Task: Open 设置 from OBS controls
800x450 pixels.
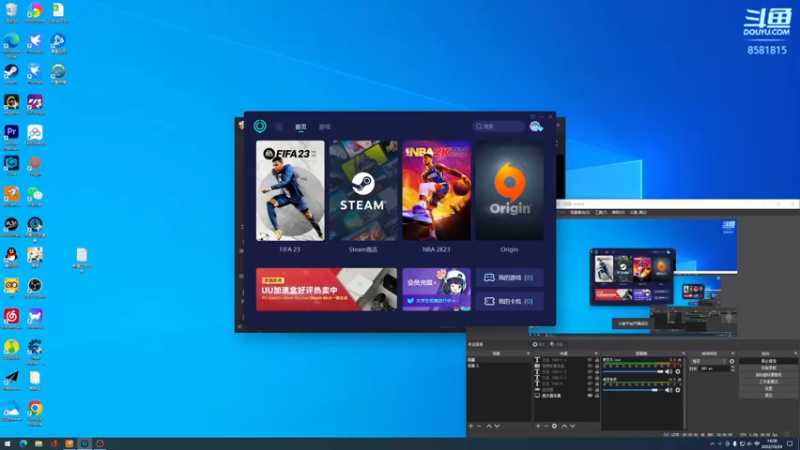Action: [x=769, y=389]
